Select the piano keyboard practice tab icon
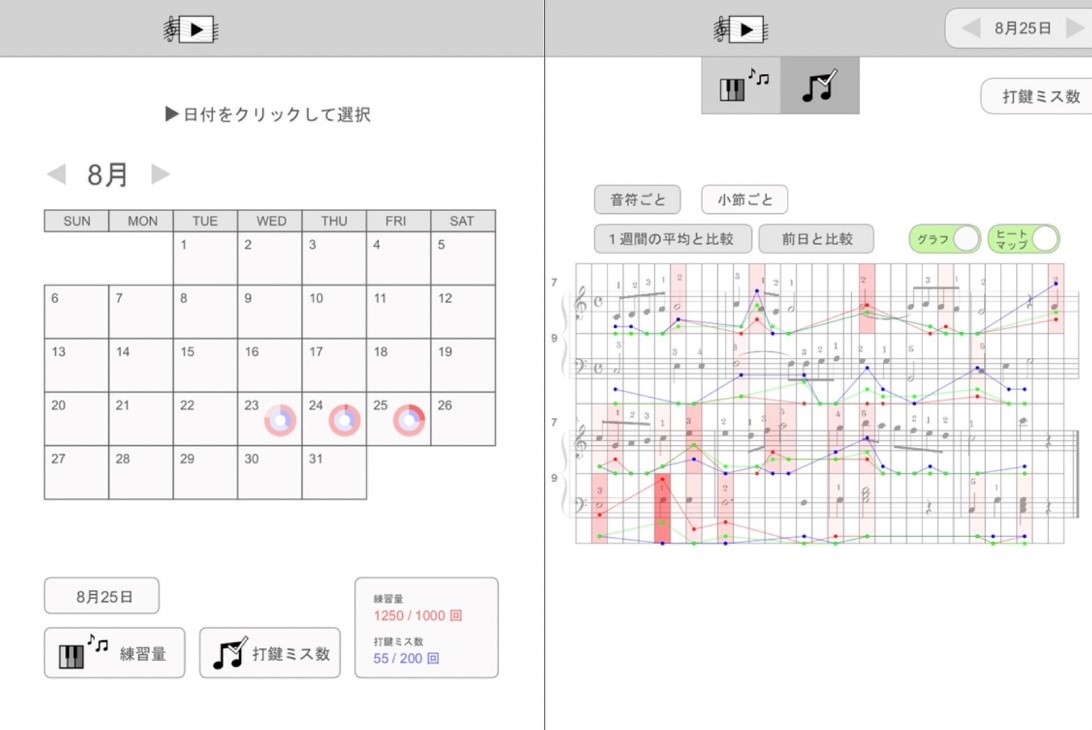Image resolution: width=1092 pixels, height=730 pixels. [741, 86]
